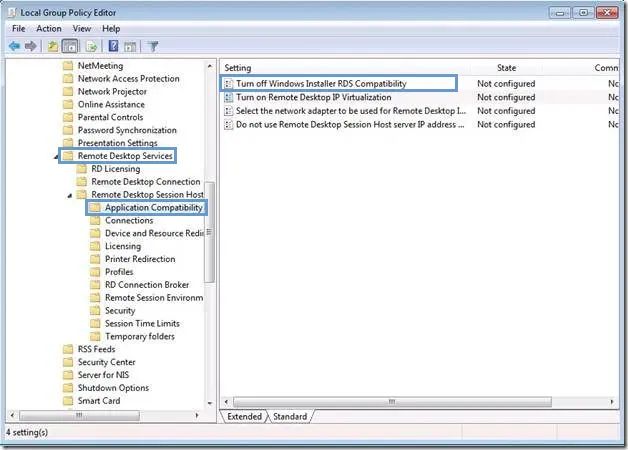628x450 pixels.
Task: Select Security Center in tree
Action: tap(107, 362)
